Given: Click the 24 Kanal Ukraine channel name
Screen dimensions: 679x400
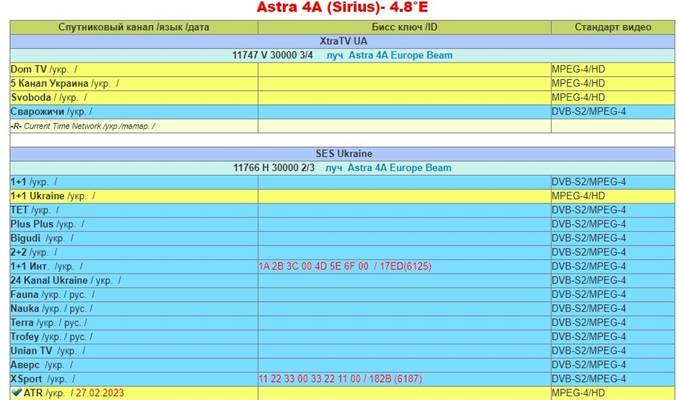Looking at the screenshot, I should coord(49,281).
